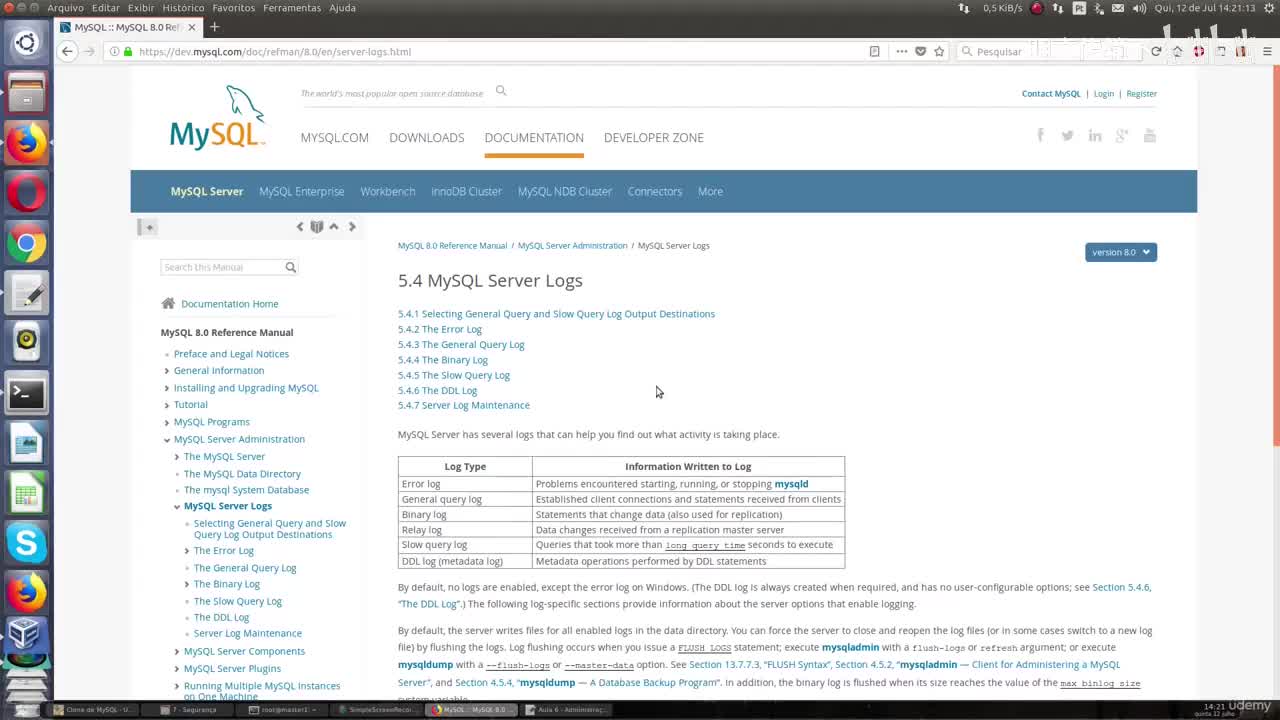1280x720 pixels.
Task: Expand the General Information tree node
Action: (167, 371)
